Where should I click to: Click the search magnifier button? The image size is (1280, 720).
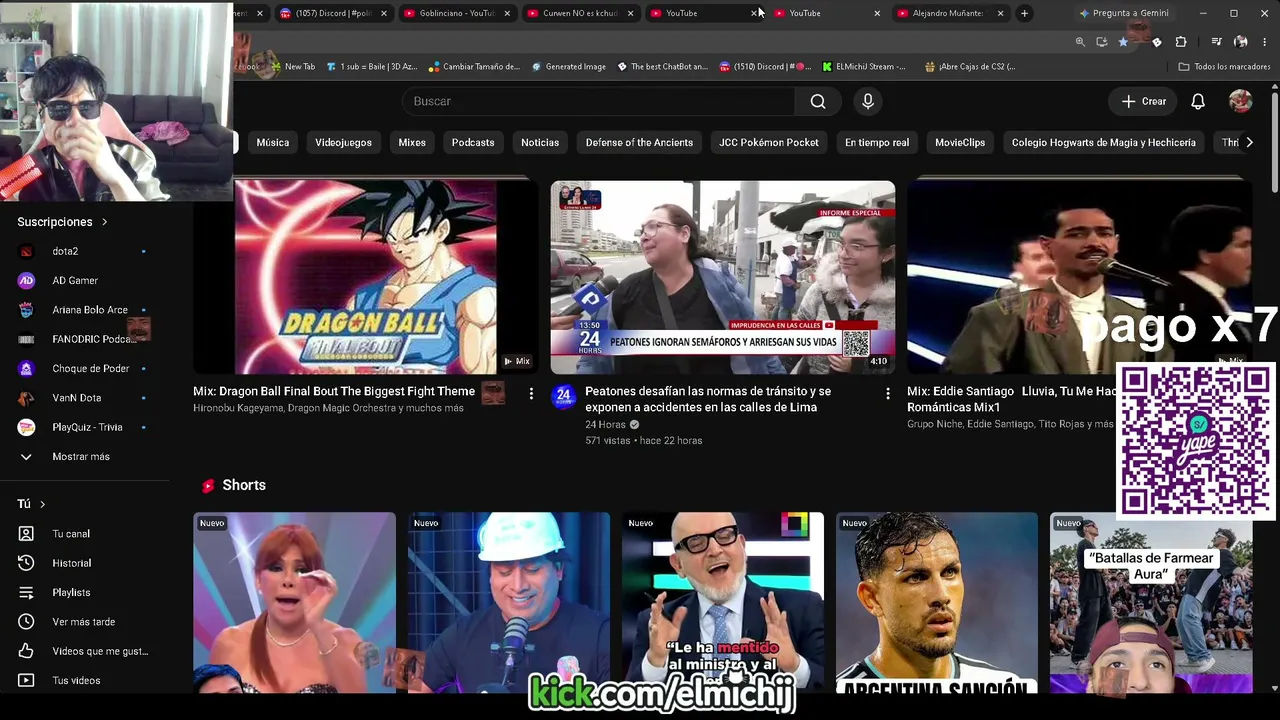818,101
